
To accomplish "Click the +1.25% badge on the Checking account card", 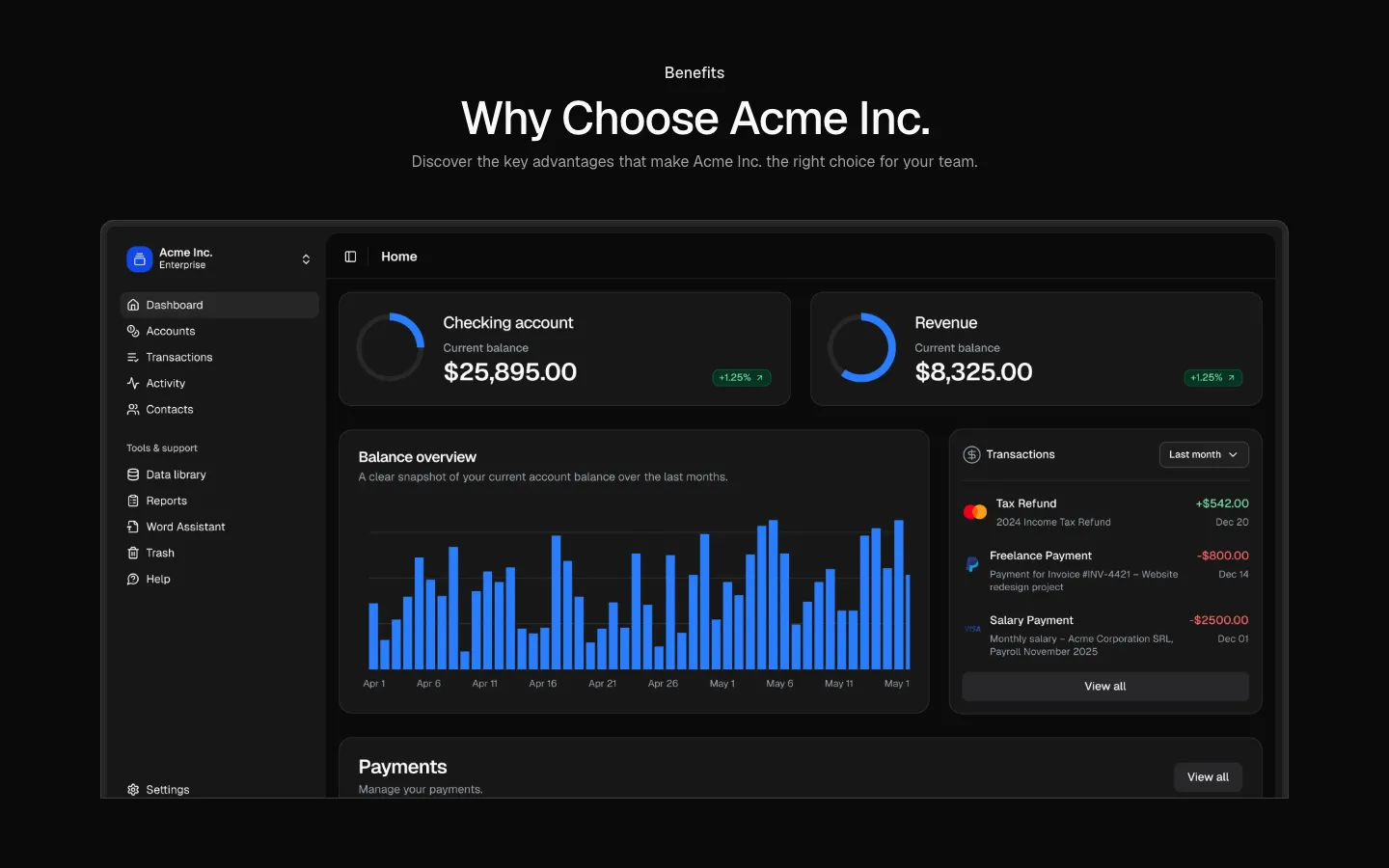I will (741, 378).
